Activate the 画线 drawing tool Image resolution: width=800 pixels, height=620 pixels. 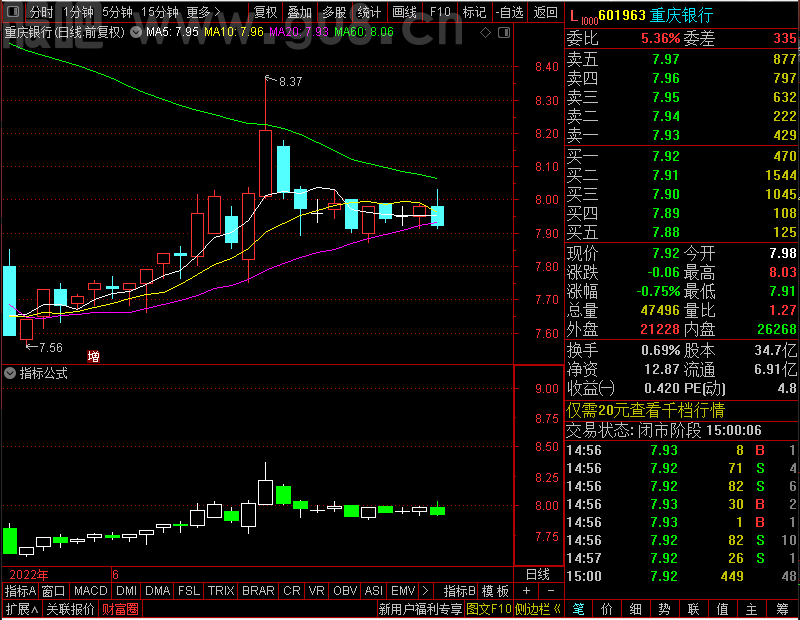coord(404,12)
